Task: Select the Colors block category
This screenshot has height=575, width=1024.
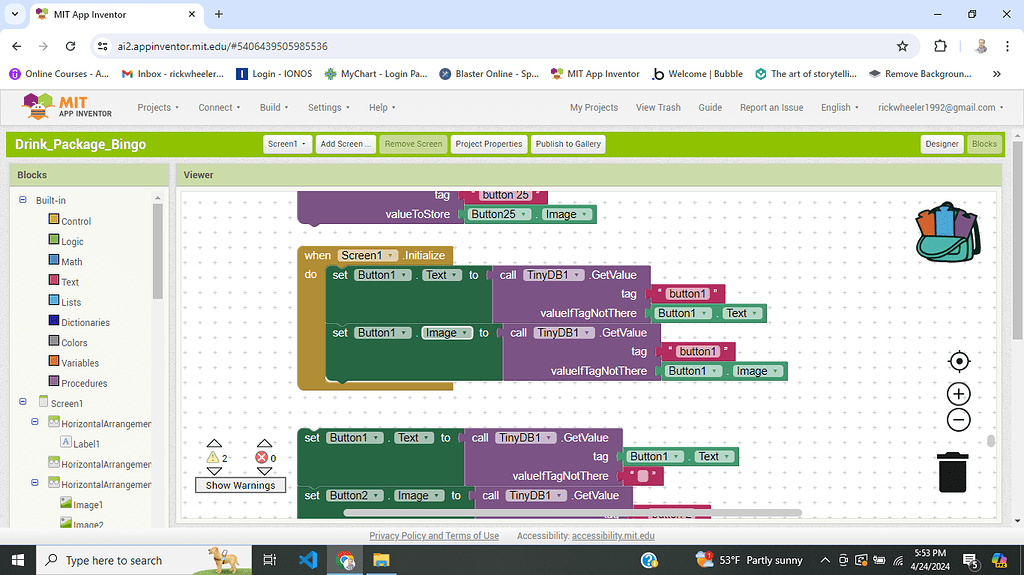Action: [x=74, y=343]
